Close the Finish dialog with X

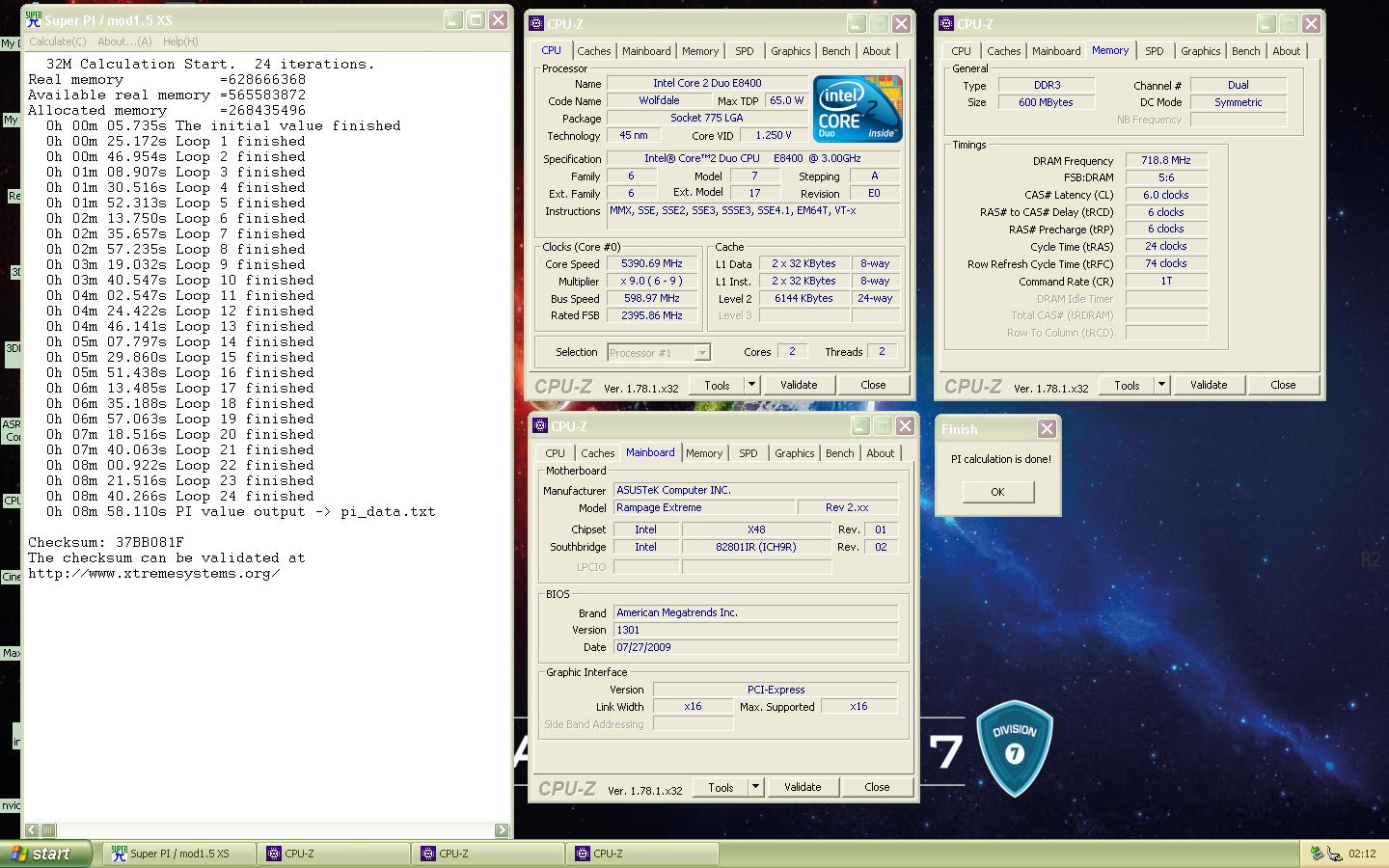click(x=1047, y=428)
